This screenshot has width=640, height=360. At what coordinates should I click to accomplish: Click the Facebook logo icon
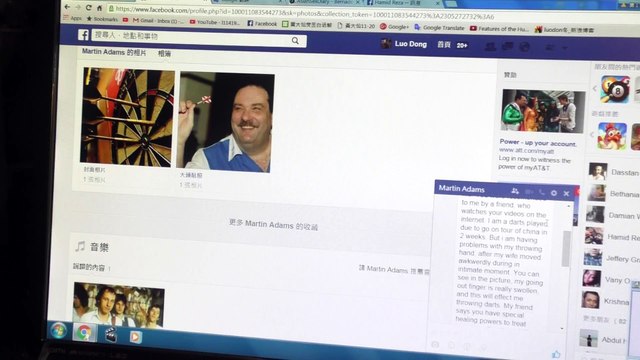pyautogui.click(x=83, y=35)
